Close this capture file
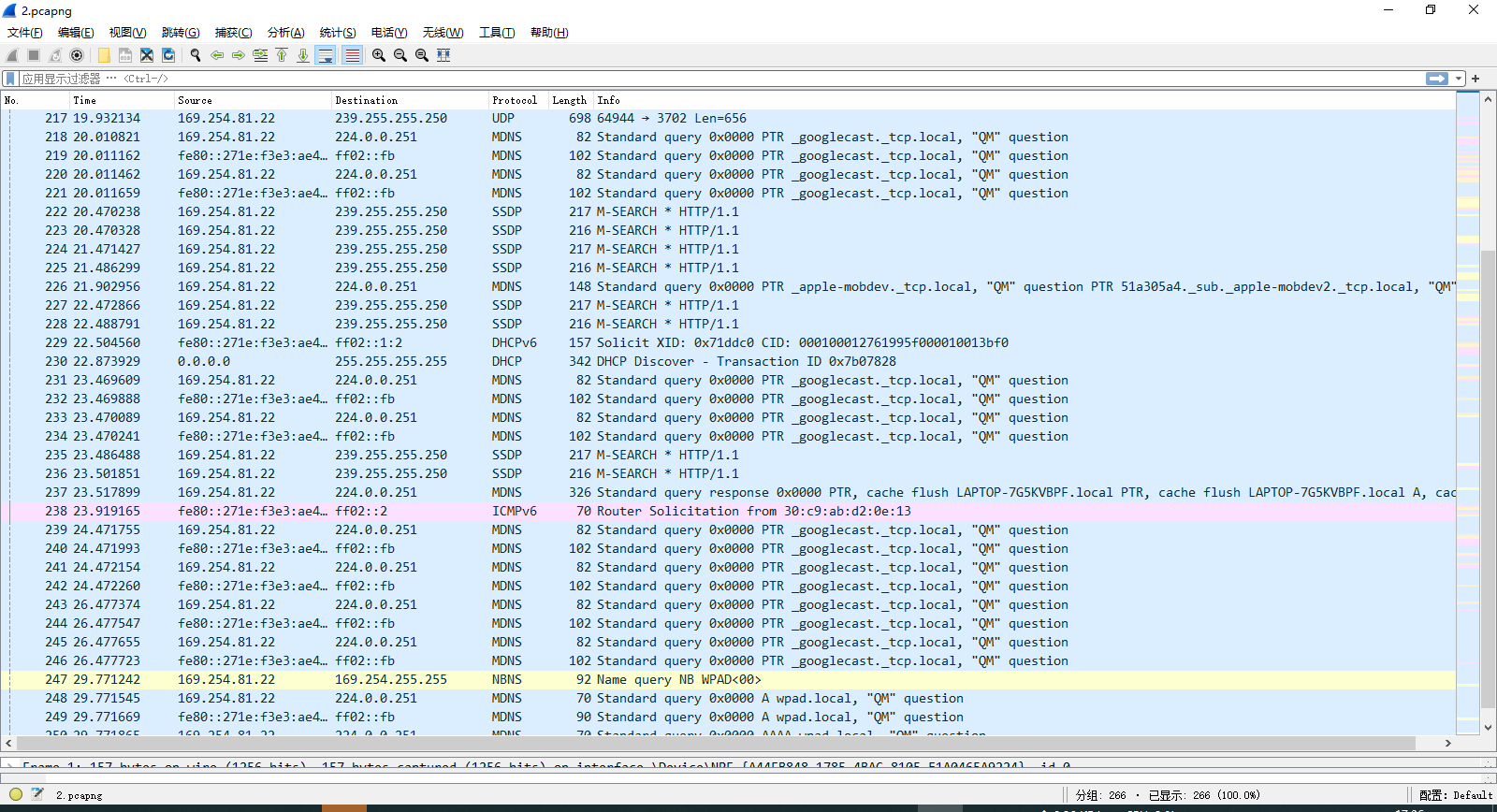The image size is (1497, 812). (147, 55)
